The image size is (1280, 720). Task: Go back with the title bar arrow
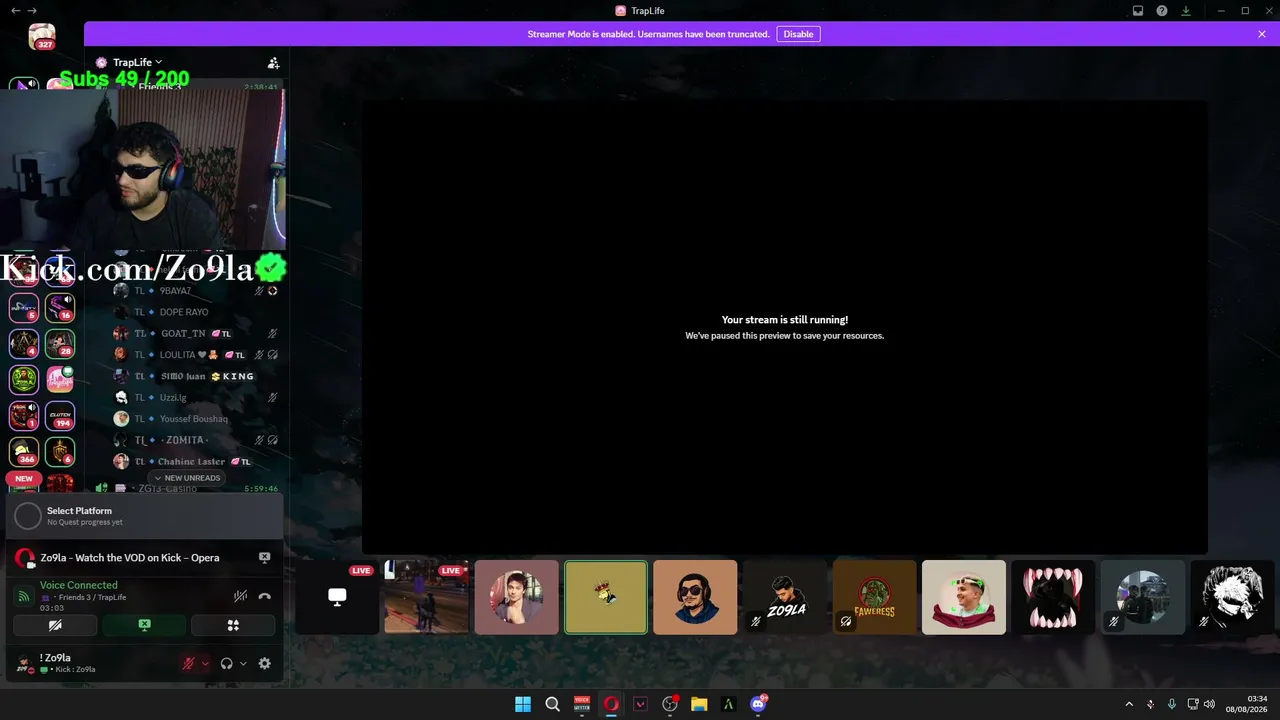[x=15, y=11]
